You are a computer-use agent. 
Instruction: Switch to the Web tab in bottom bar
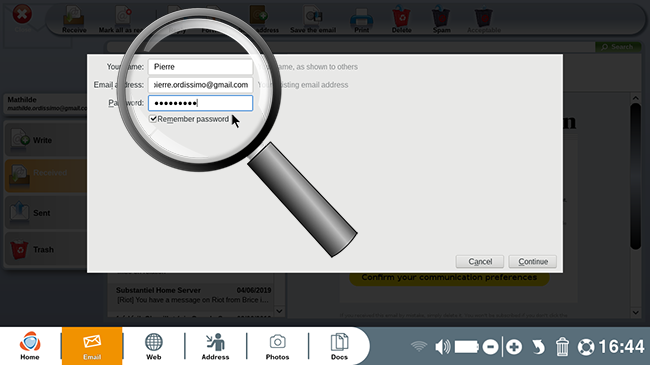153,346
